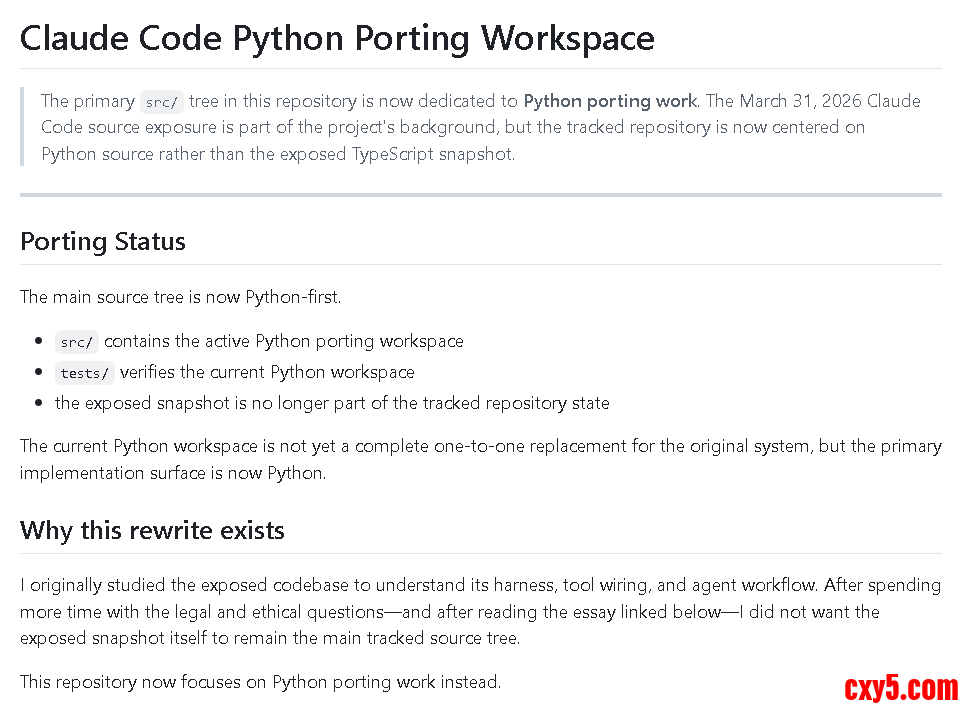
Task: Click "verifies the current Python workspace" text
Action: pyautogui.click(x=267, y=372)
